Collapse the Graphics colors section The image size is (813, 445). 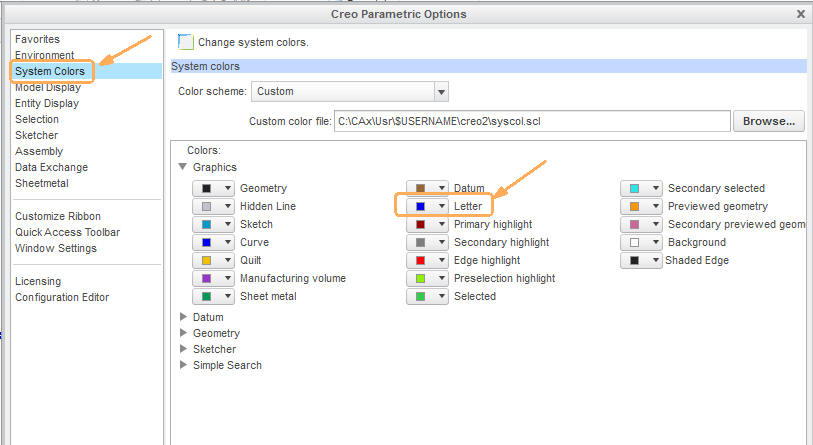(x=183, y=167)
